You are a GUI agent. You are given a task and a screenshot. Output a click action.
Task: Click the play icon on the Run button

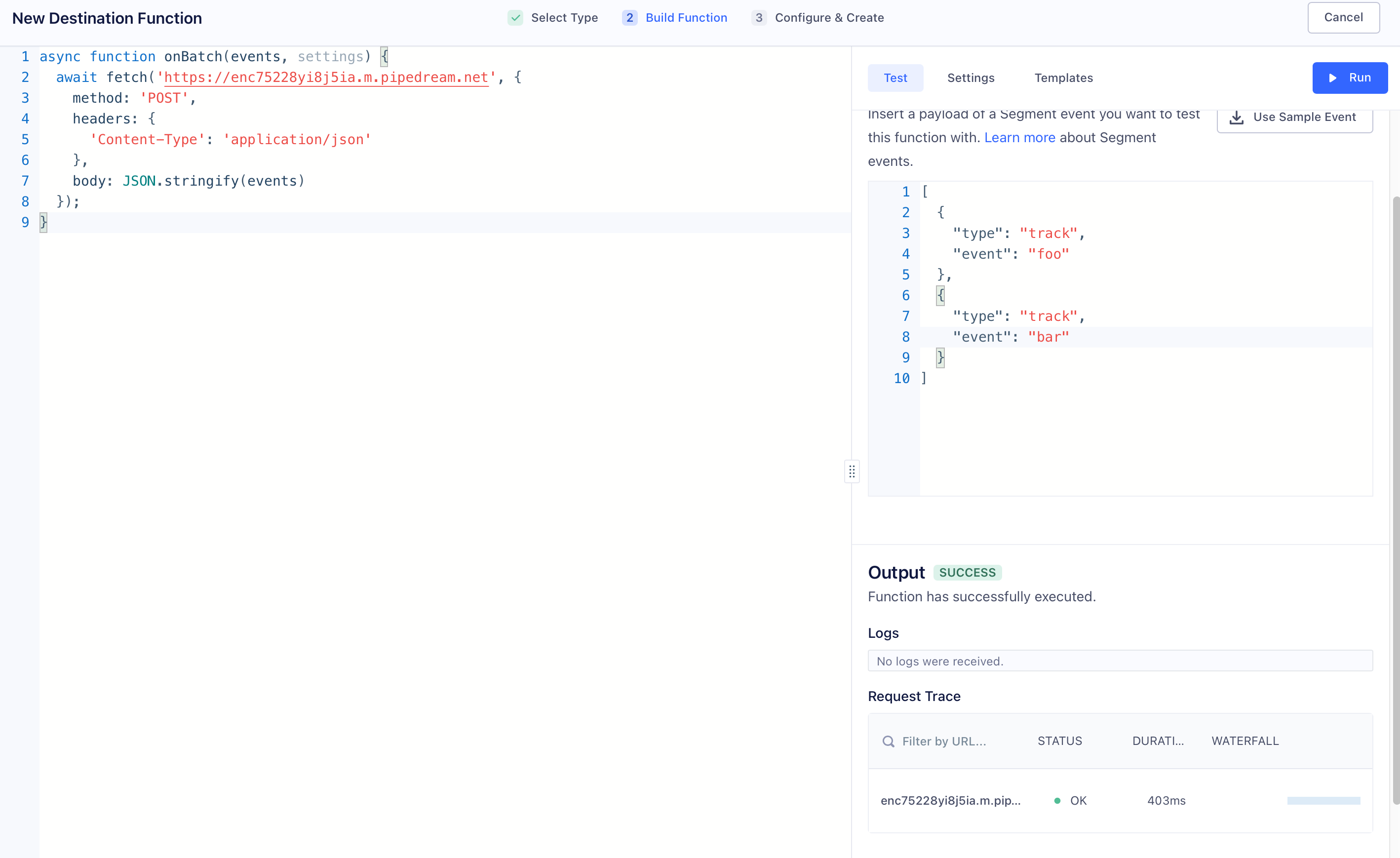tap(1332, 78)
